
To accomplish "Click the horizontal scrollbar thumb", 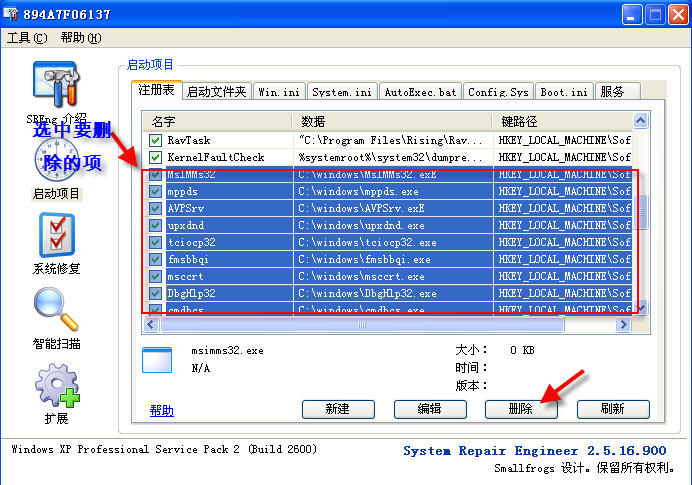I will tap(362, 324).
